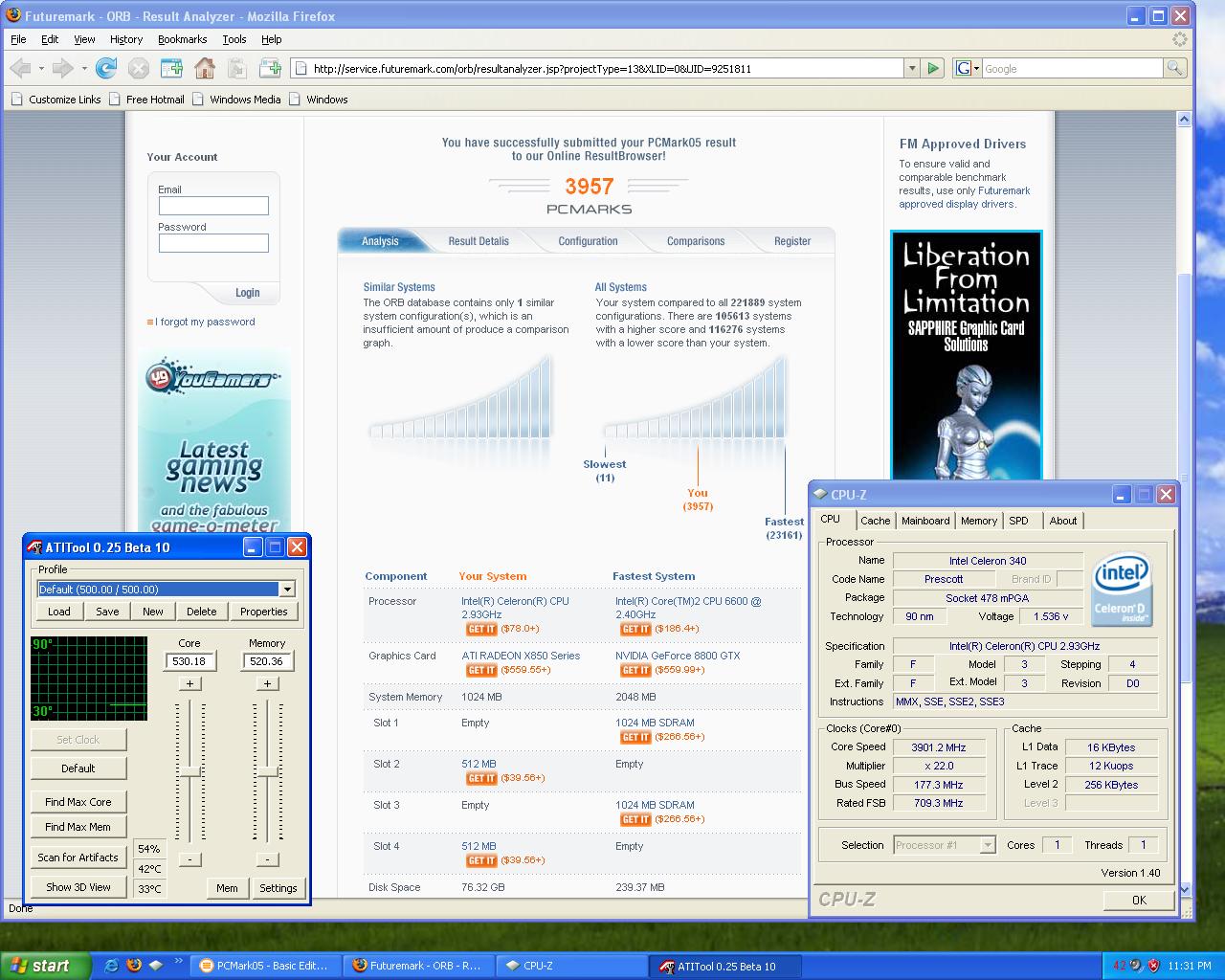Switch to CPU-Z Mainboard tab
This screenshot has height=980, width=1225.
coord(925,521)
